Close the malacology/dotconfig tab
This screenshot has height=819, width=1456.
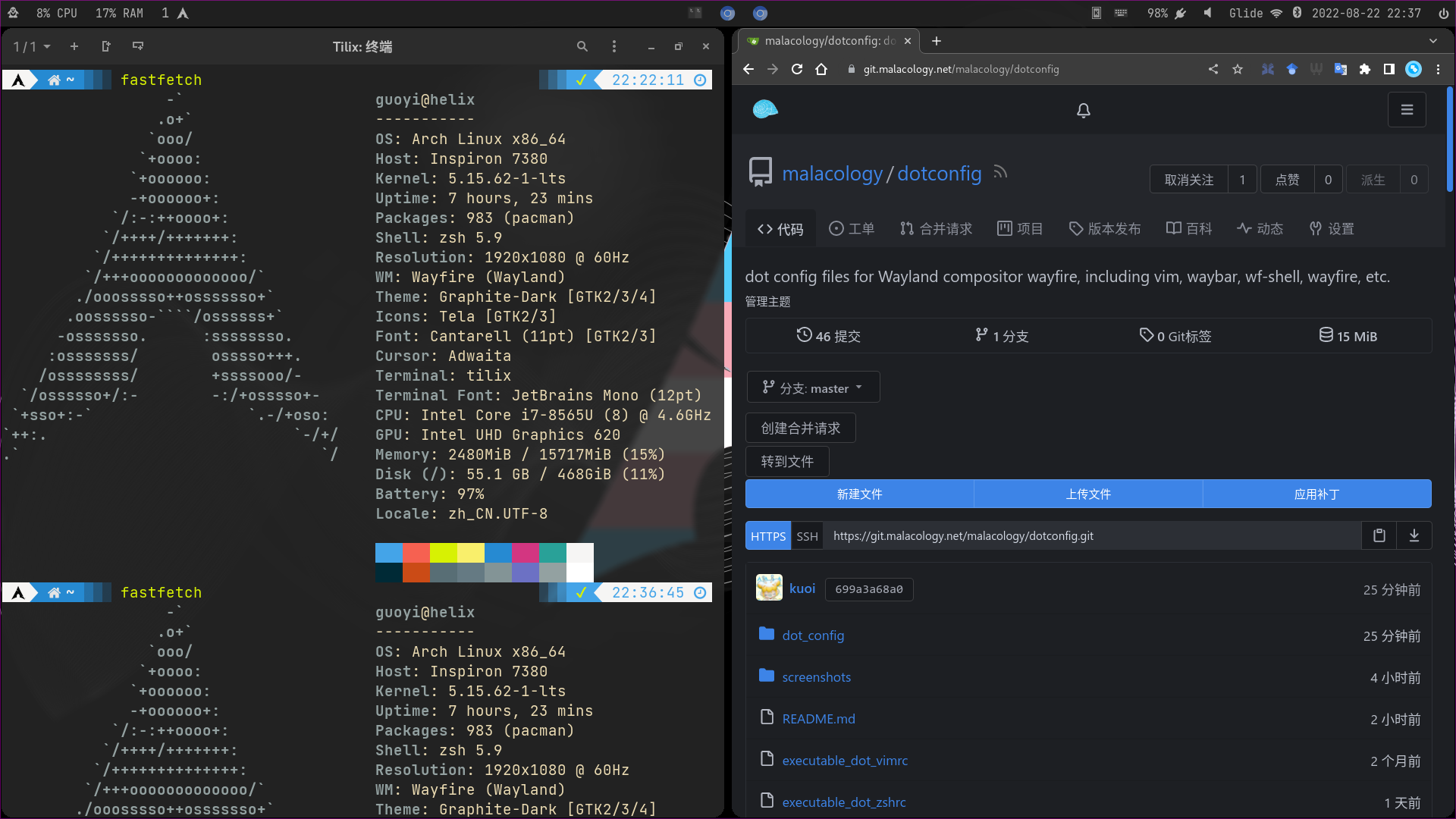(x=908, y=41)
